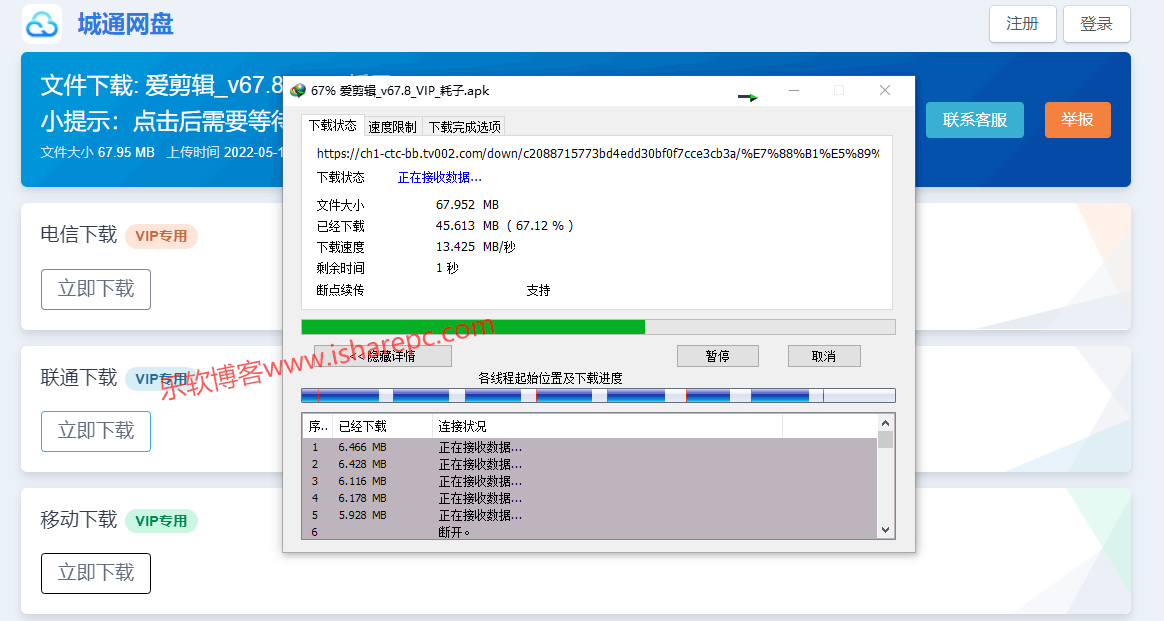The width and height of the screenshot is (1164, 621).
Task: Click the IDM icon in download dialog title bar
Action: click(x=298, y=91)
